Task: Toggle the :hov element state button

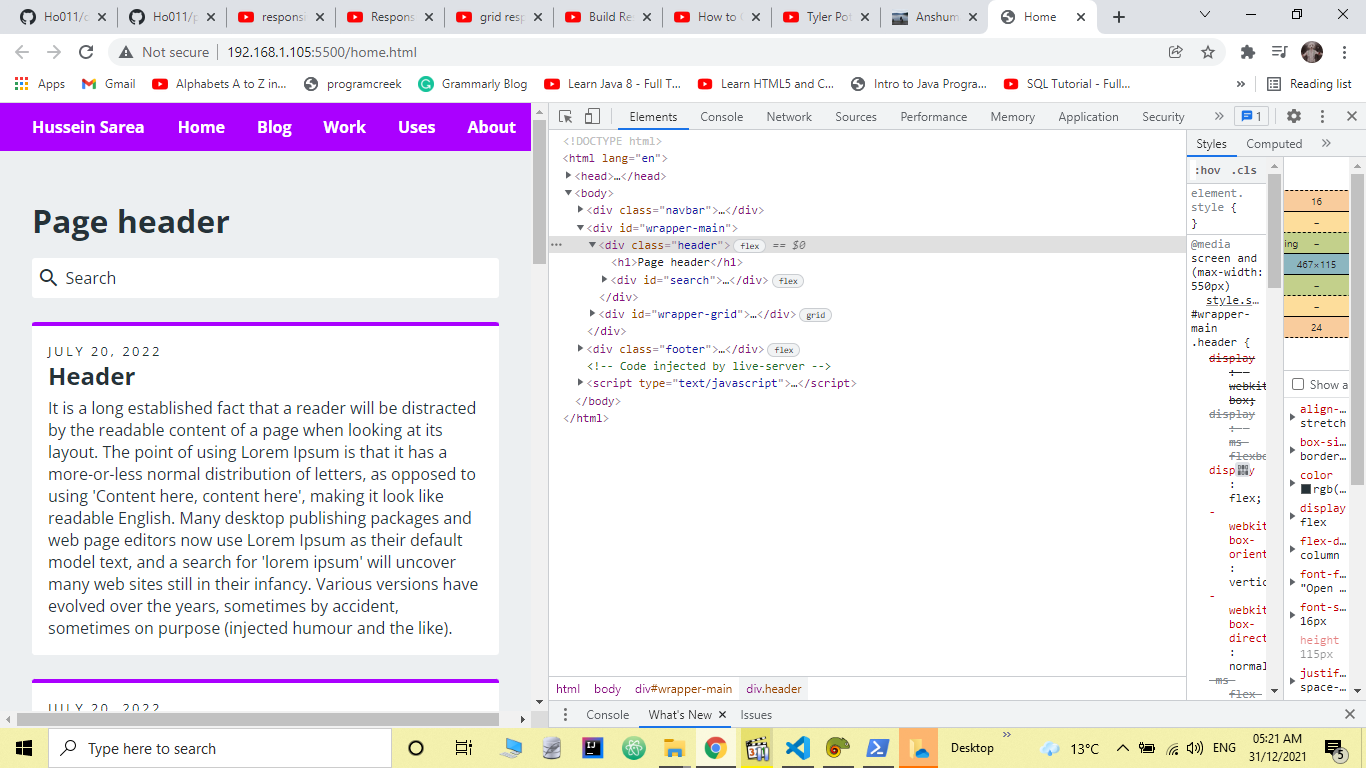Action: point(1207,170)
